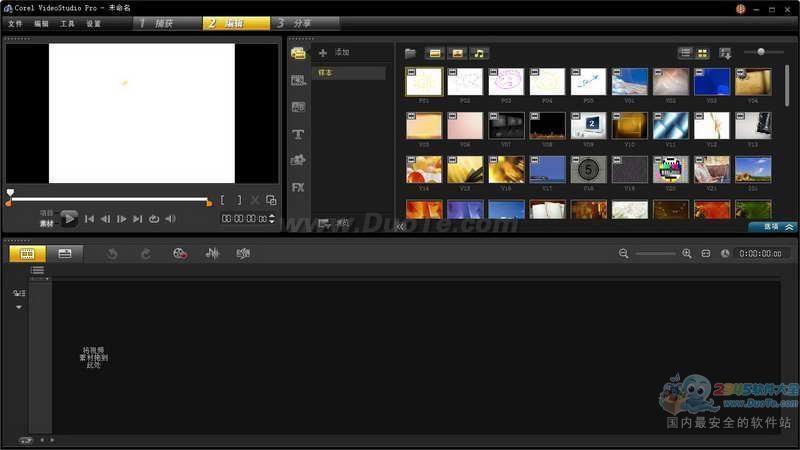Toggle video clips visibility in library
This screenshot has width=800, height=450.
435,53
